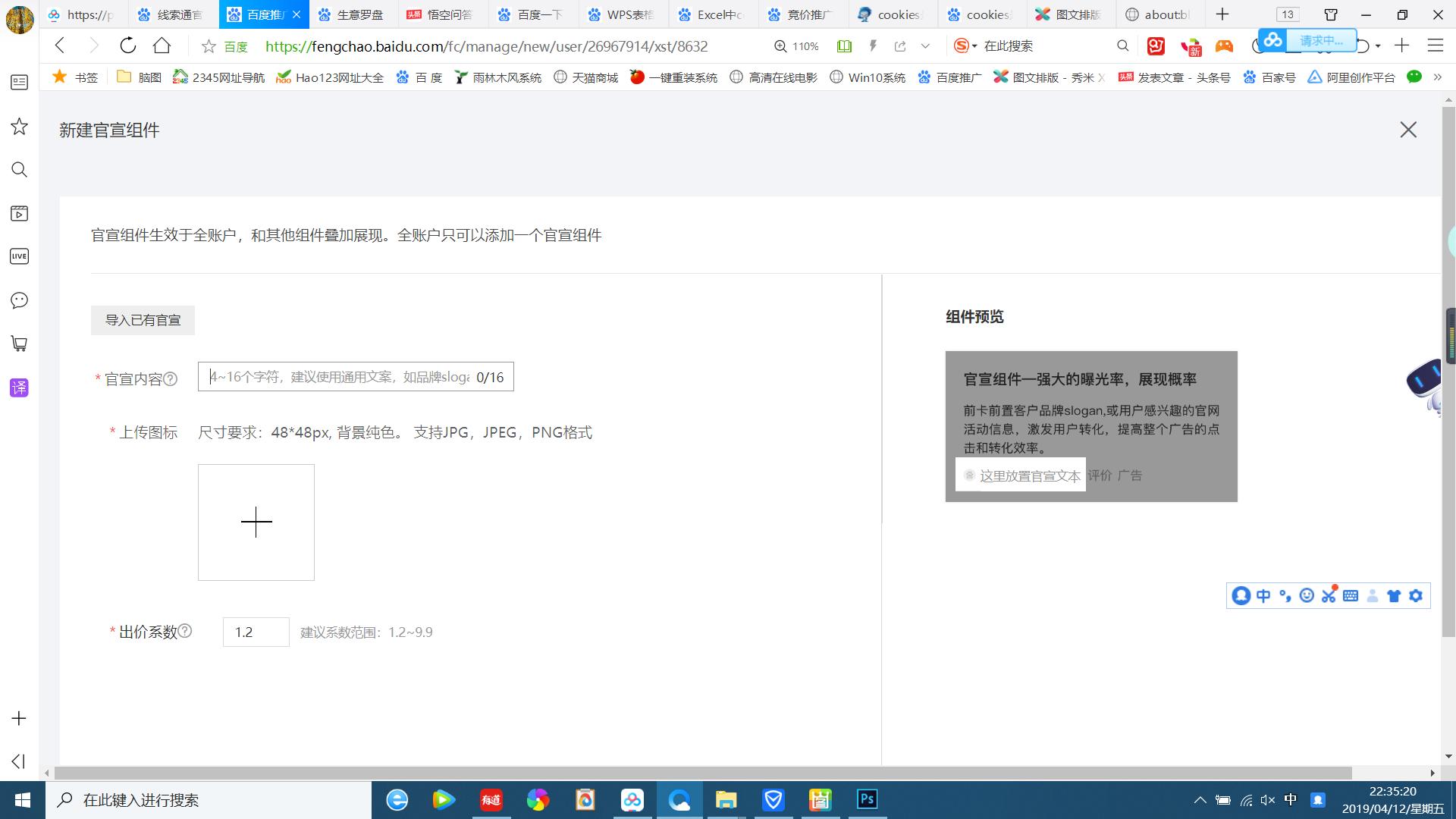Screen dimensions: 1456x819
Task: Toggle Chinese/English mode on the input method bar
Action: 1263,596
